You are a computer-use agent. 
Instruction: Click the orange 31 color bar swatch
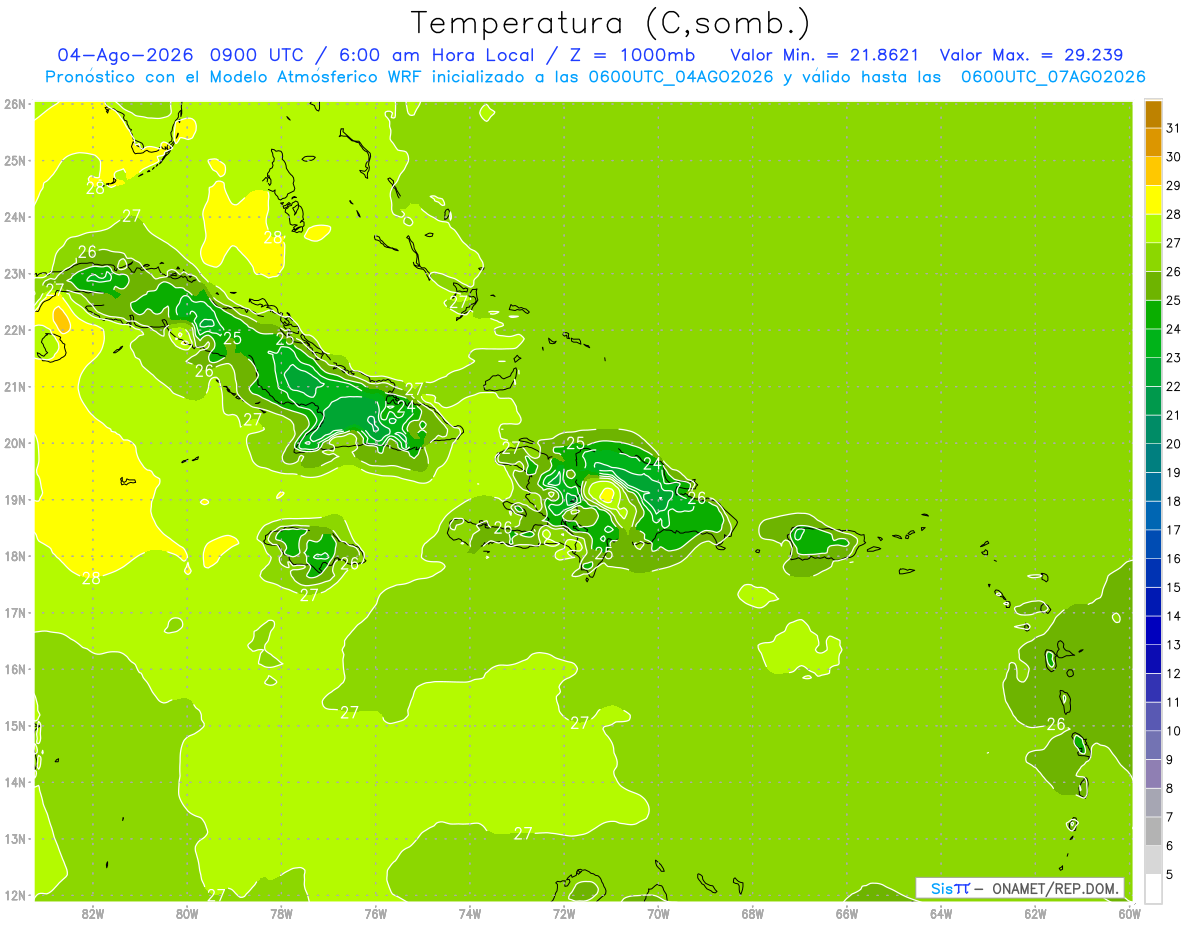1153,114
